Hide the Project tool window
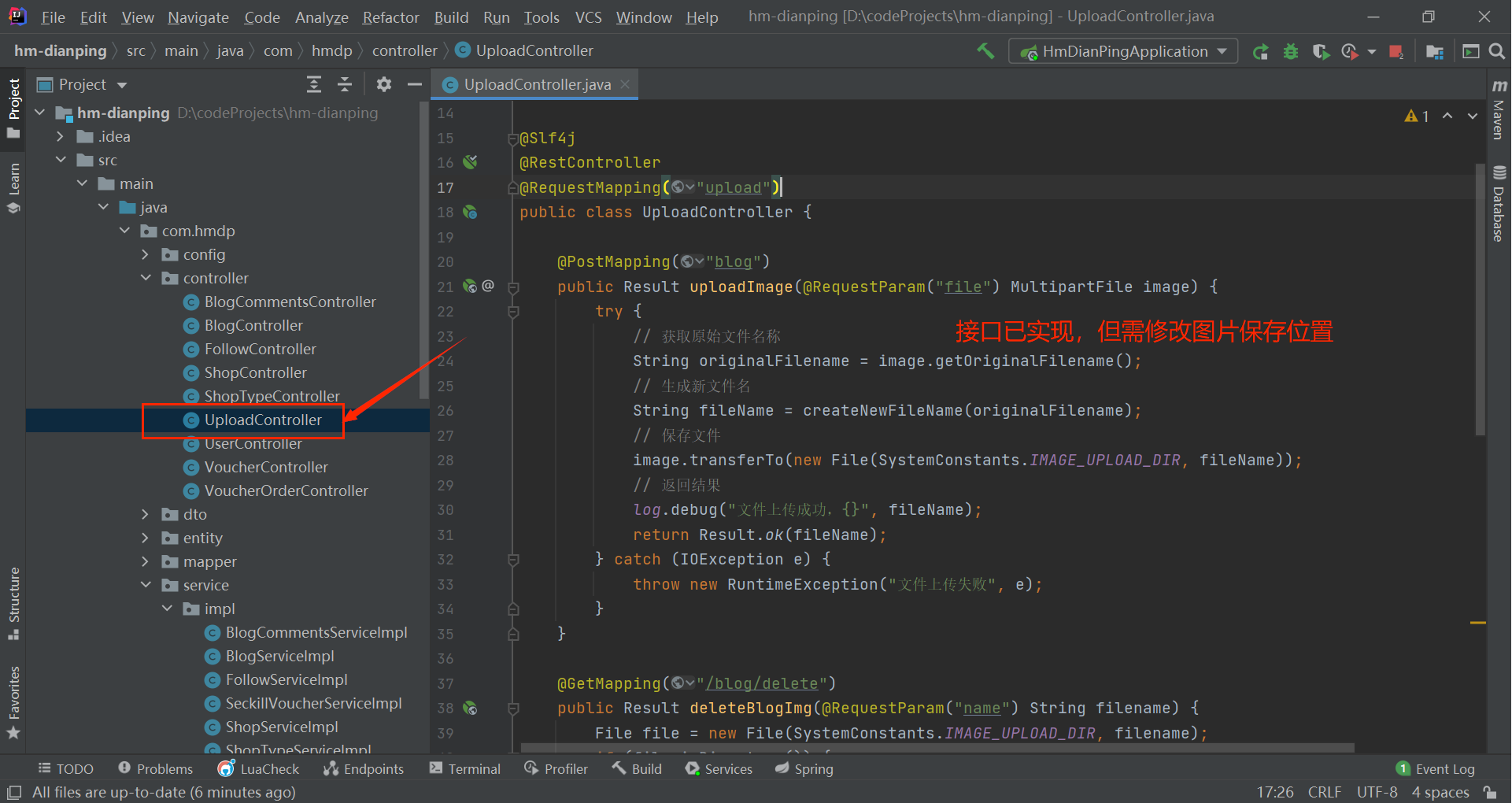1512x803 pixels. [x=415, y=84]
